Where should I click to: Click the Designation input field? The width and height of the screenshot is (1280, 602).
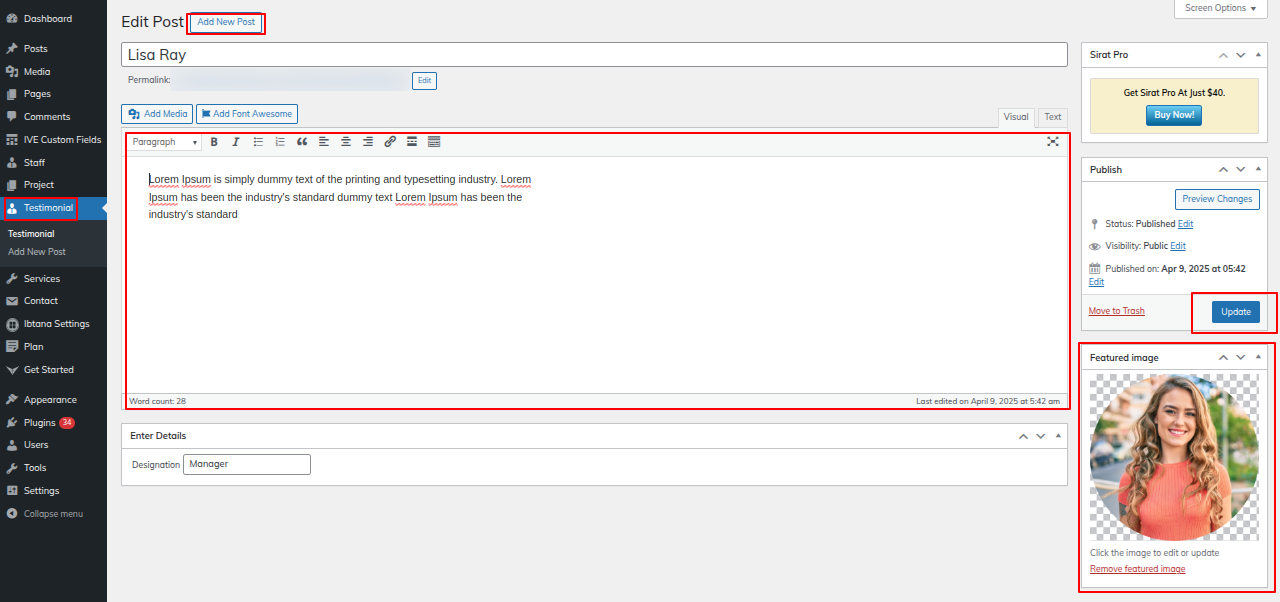pos(247,464)
